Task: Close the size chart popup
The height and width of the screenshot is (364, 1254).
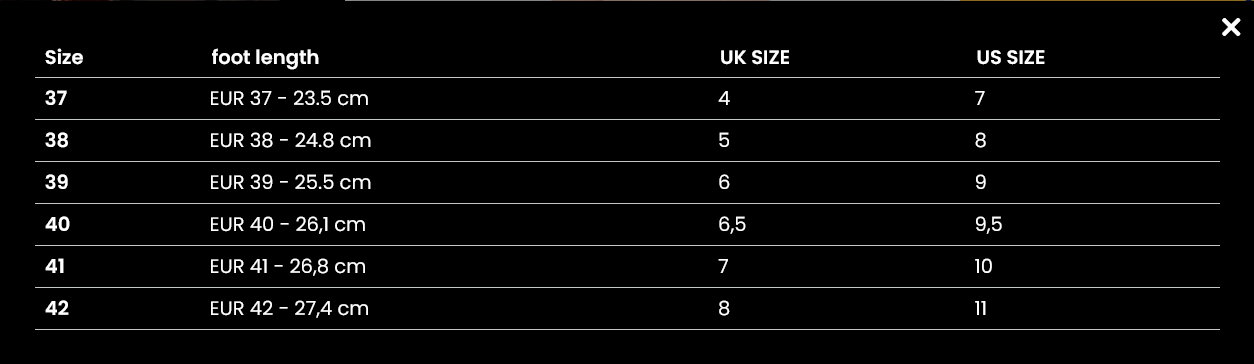Action: click(x=1231, y=27)
